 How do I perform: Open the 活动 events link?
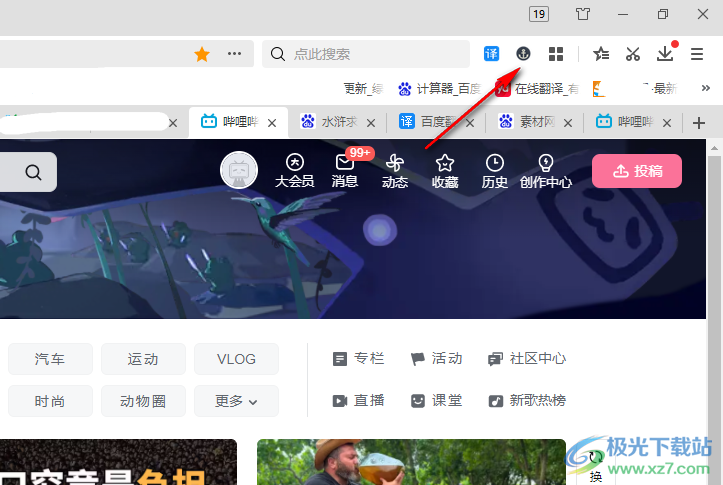pos(436,358)
